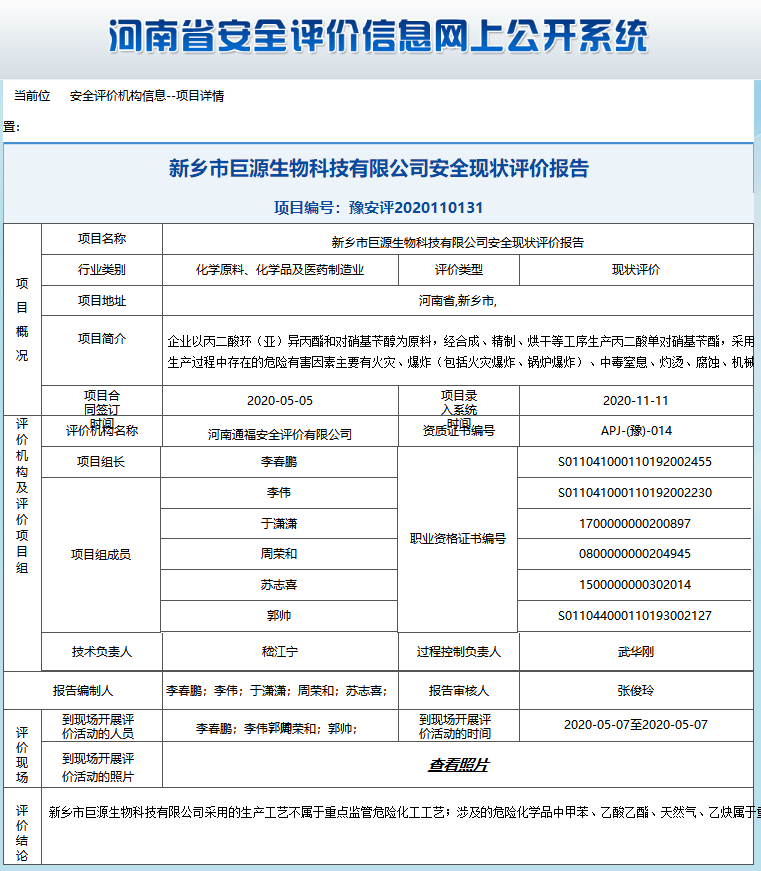The height and width of the screenshot is (871, 761).
Task: Click team member 苏志喜
Action: tap(279, 585)
